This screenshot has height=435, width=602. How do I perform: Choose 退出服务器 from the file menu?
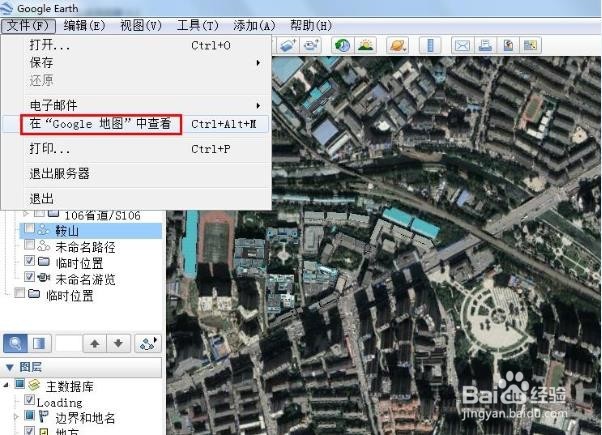click(136, 174)
